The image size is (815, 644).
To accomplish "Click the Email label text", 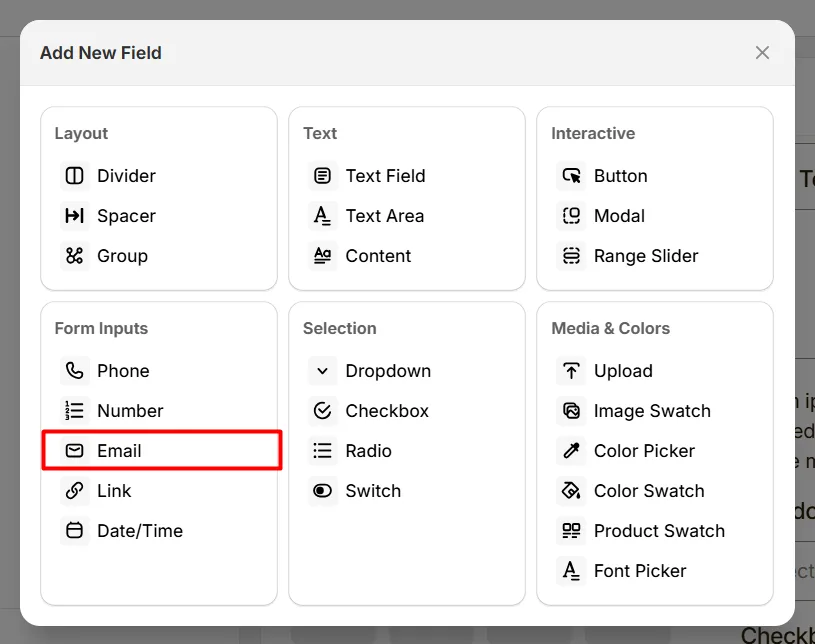I will (x=119, y=451).
